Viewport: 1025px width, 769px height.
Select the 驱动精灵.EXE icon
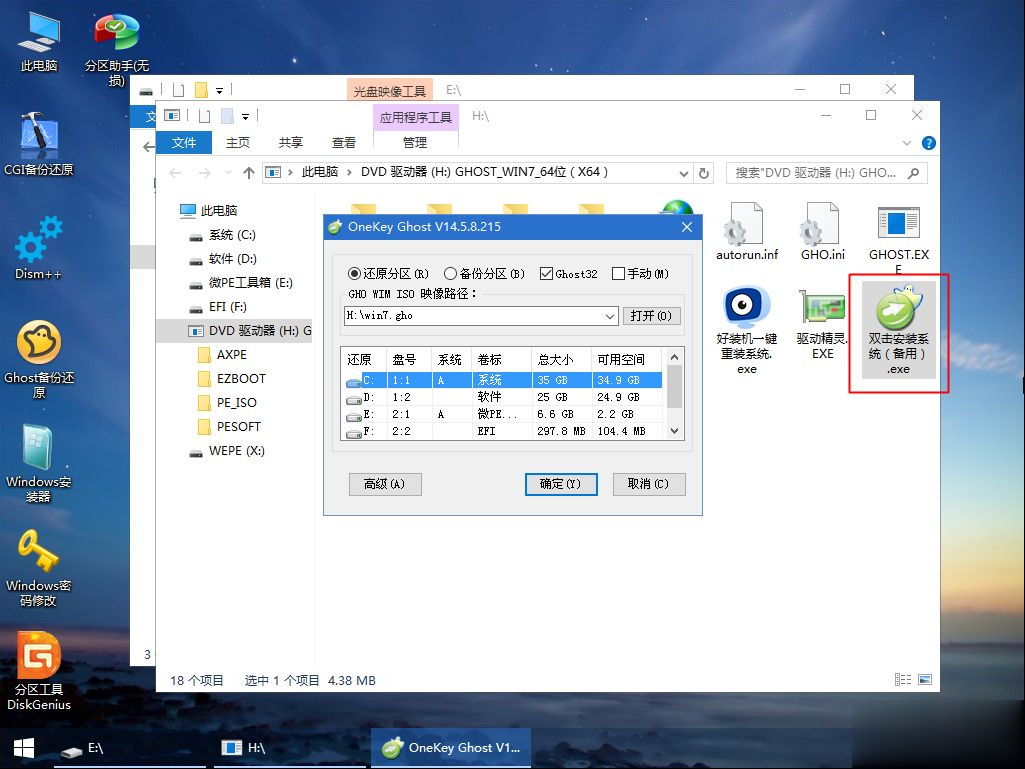click(822, 324)
